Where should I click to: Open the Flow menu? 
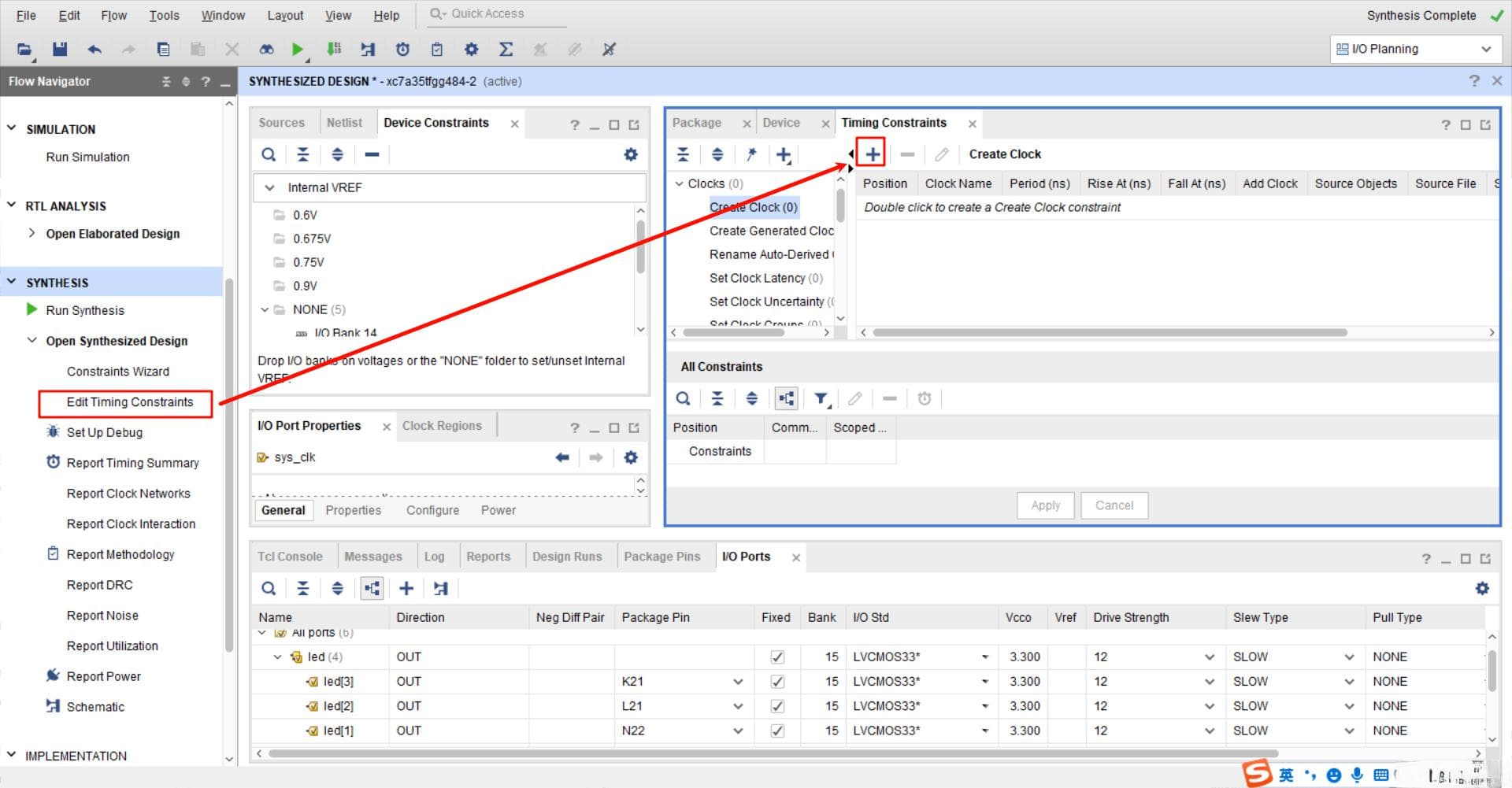pyautogui.click(x=114, y=15)
